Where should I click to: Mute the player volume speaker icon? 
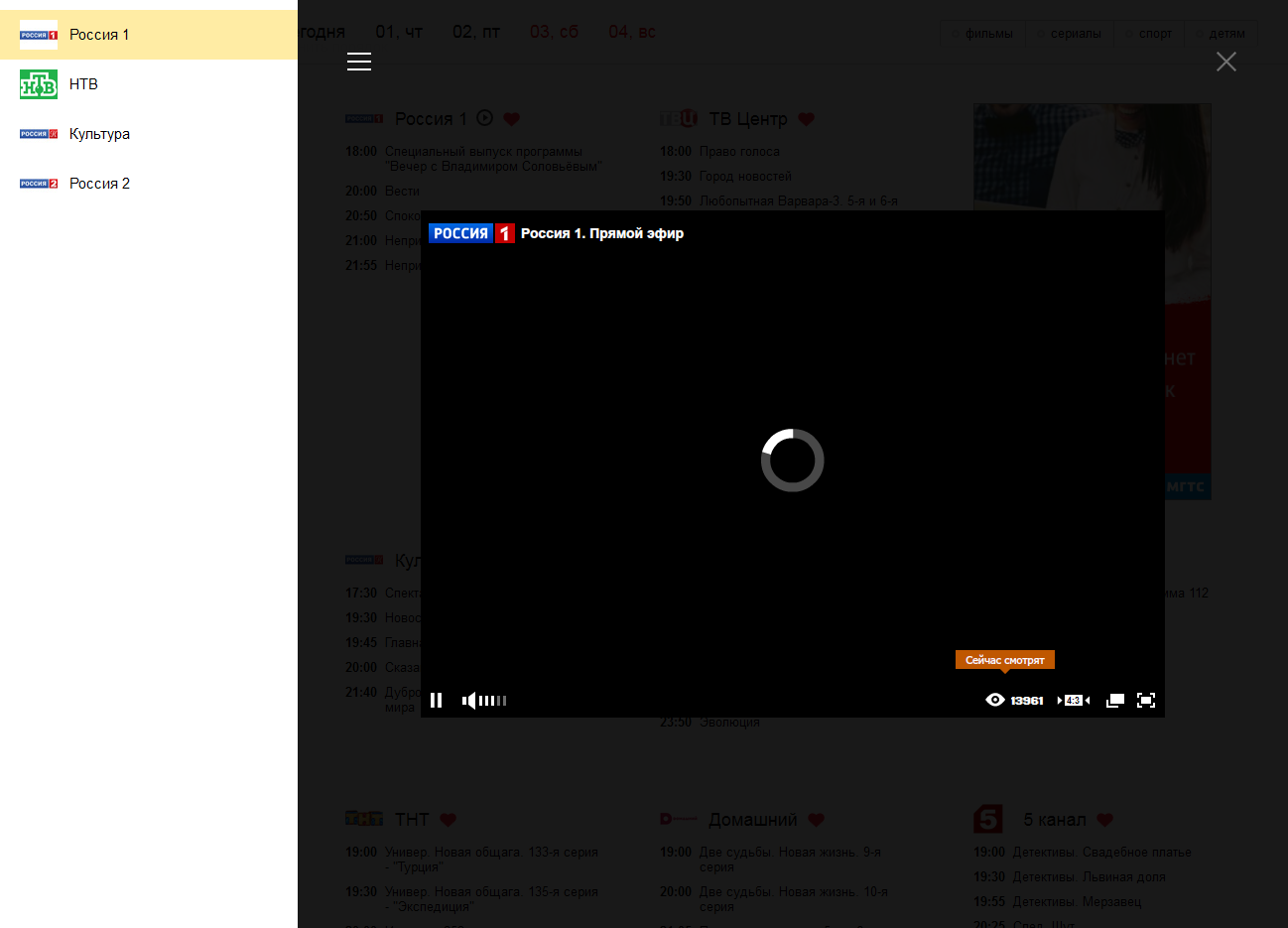click(x=466, y=700)
